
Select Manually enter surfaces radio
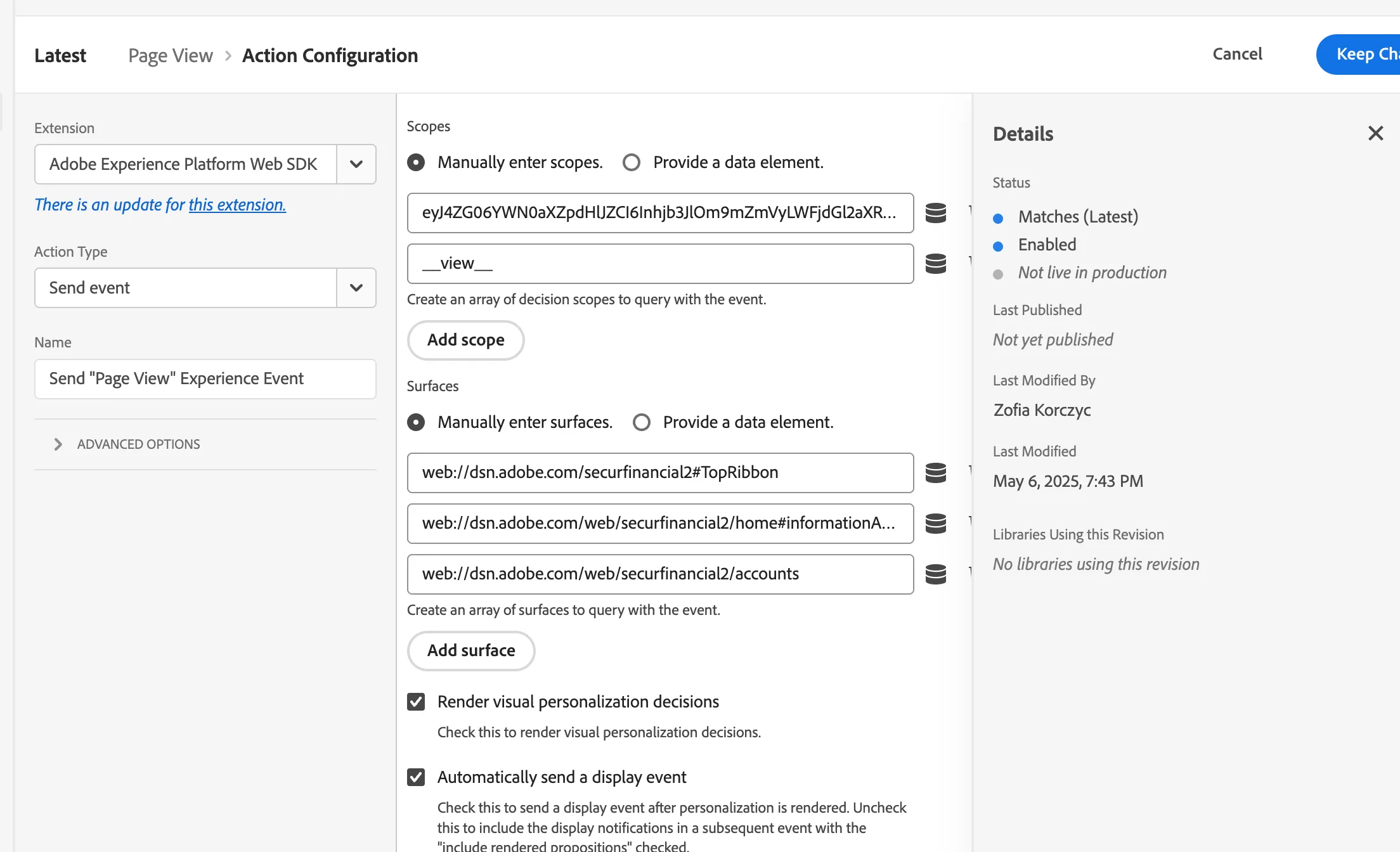(416, 423)
